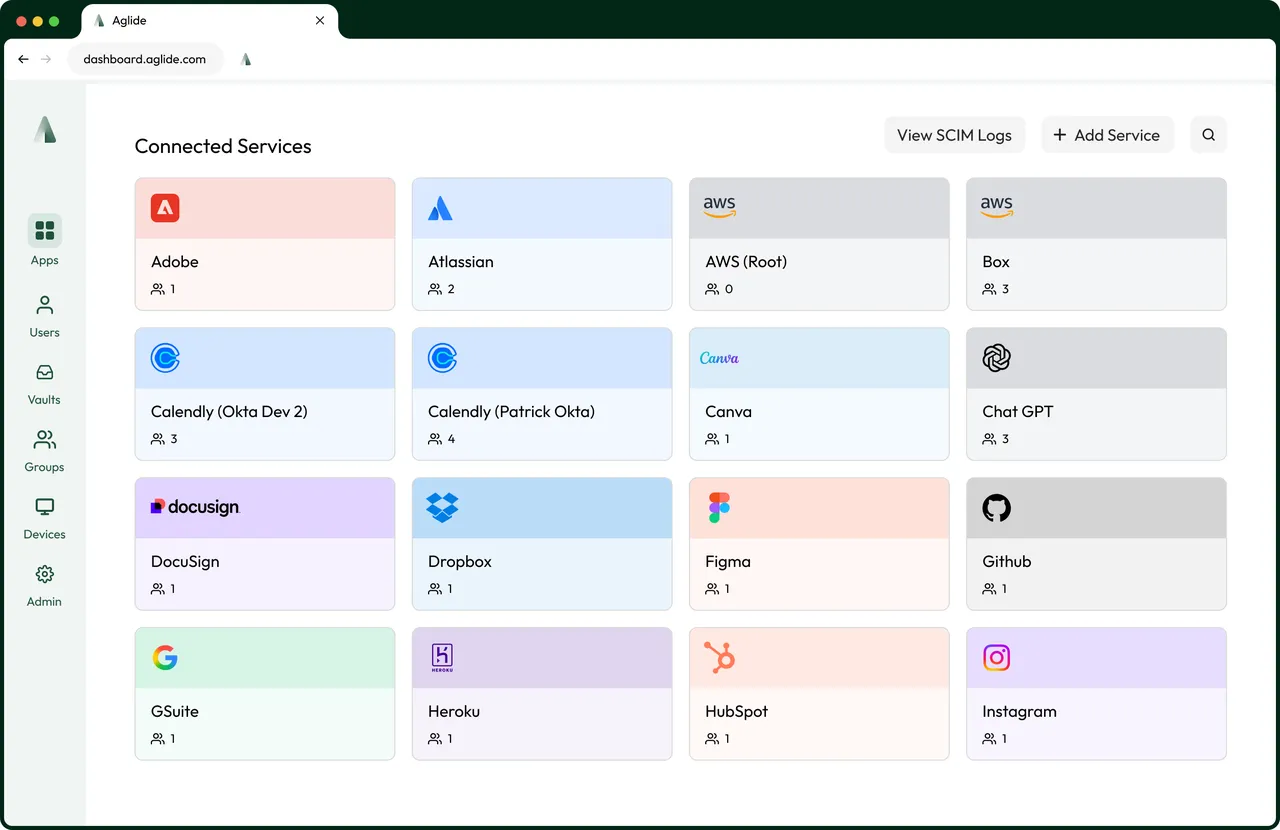Open the GSuite service name
This screenshot has width=1280, height=830.
tap(175, 712)
